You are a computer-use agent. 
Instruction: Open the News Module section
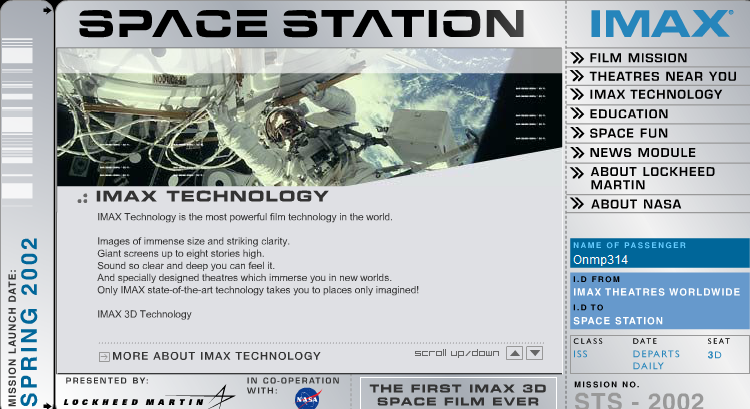click(x=642, y=153)
